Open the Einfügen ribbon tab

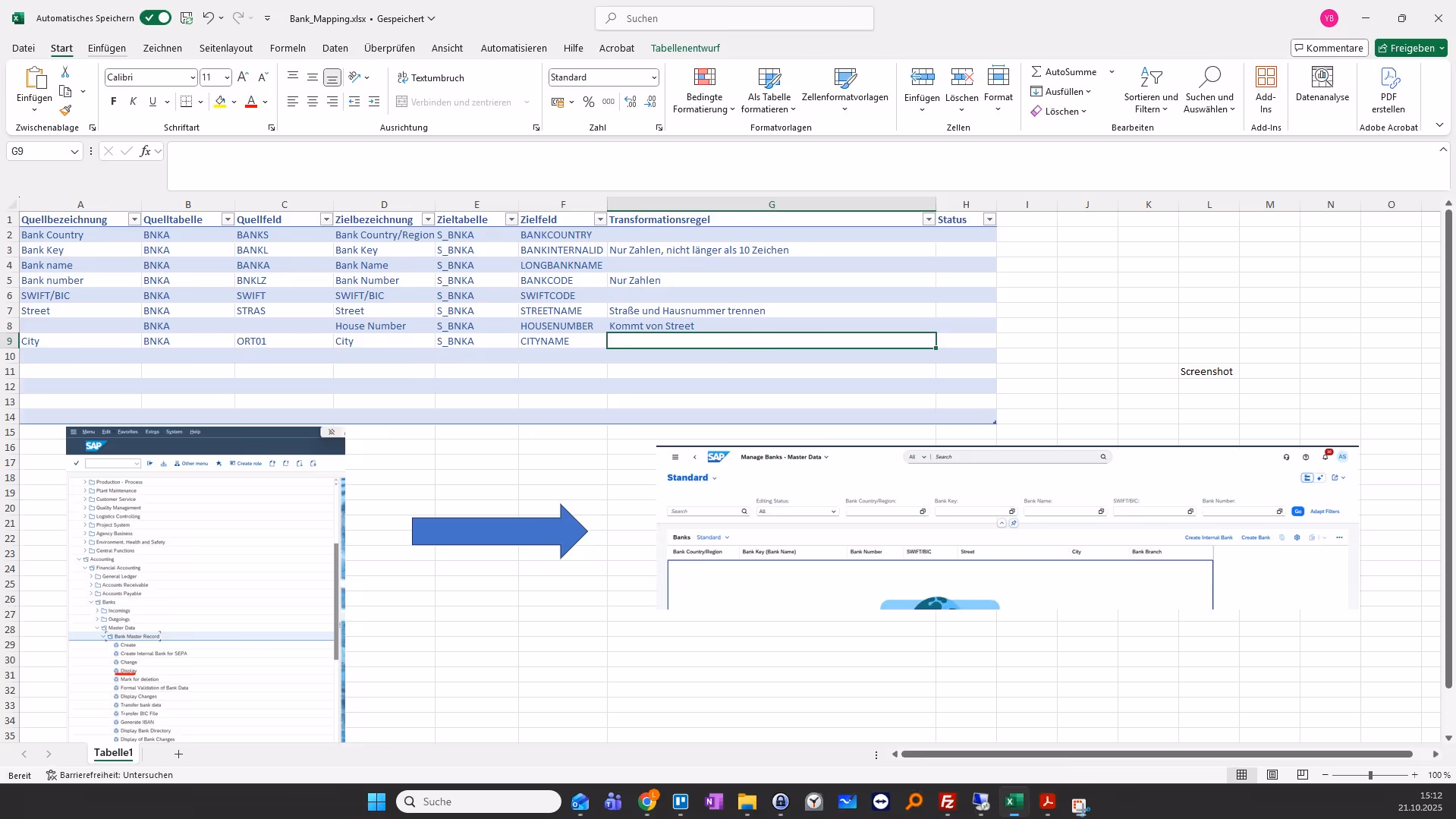pyautogui.click(x=107, y=48)
